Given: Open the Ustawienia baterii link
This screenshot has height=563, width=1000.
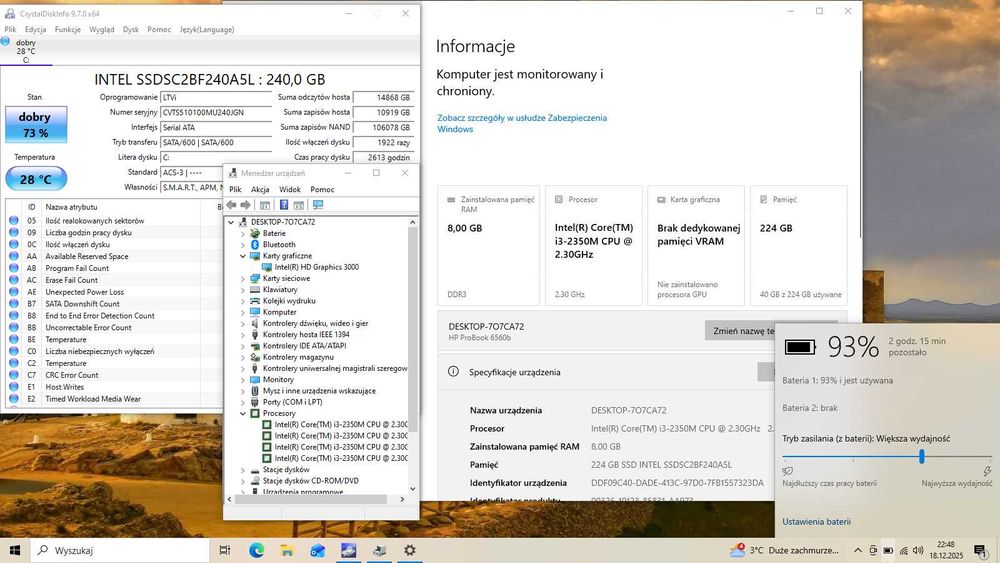Looking at the screenshot, I should coord(816,522).
